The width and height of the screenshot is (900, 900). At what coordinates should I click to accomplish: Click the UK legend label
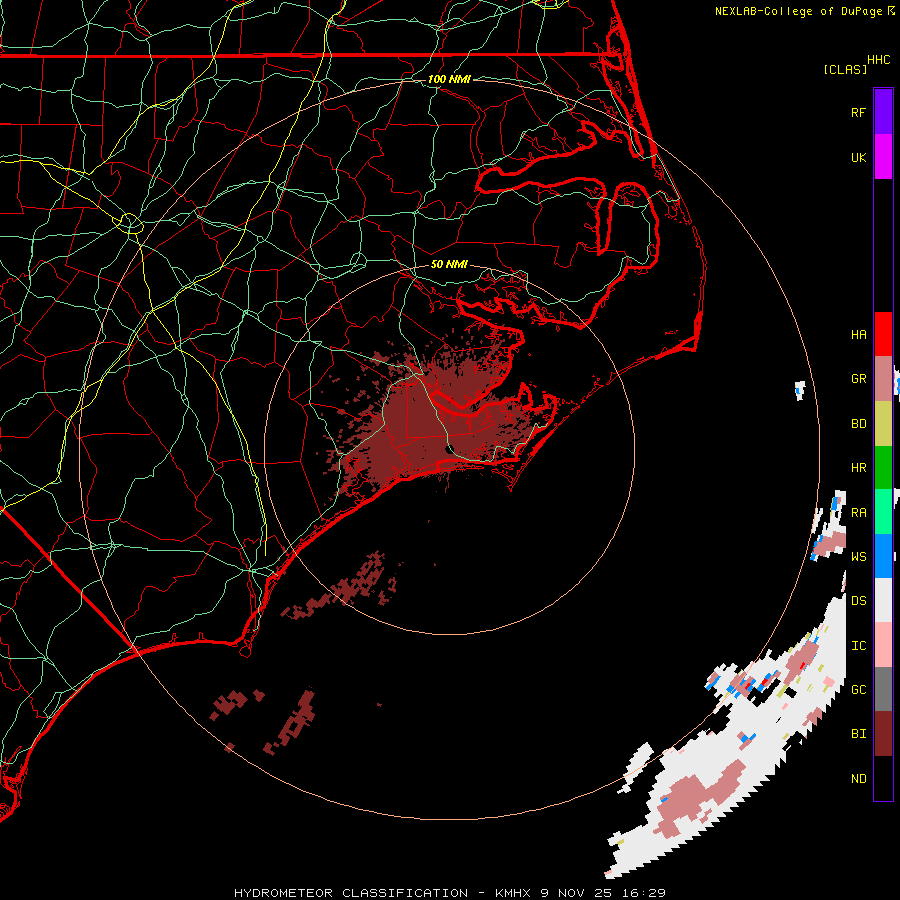pos(858,157)
